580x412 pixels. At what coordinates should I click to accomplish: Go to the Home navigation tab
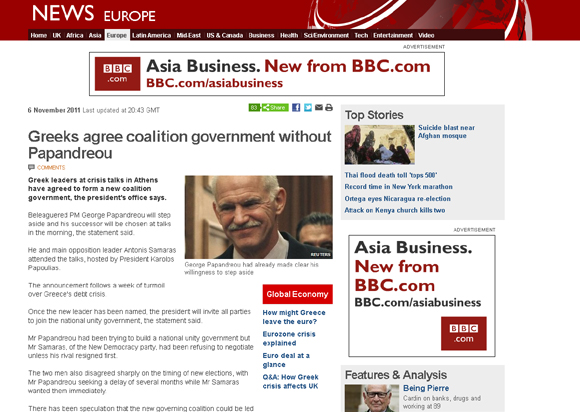tap(38, 36)
